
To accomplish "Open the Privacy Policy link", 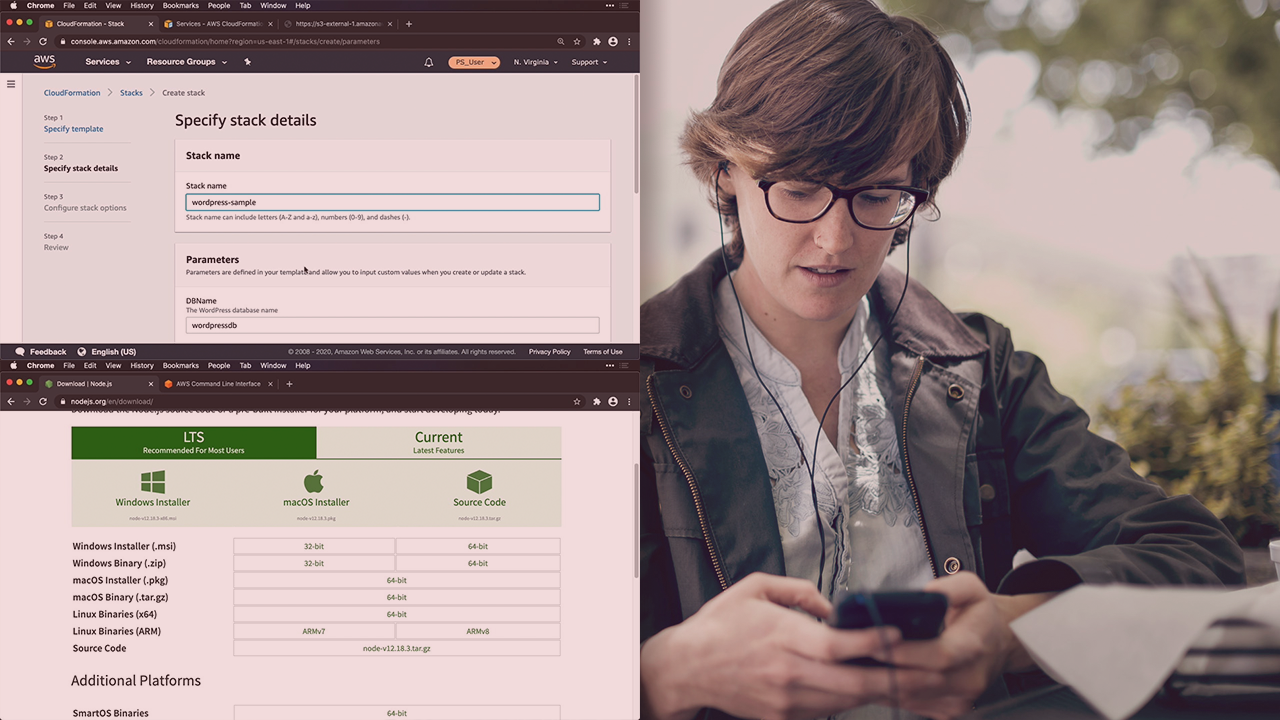I will point(549,352).
